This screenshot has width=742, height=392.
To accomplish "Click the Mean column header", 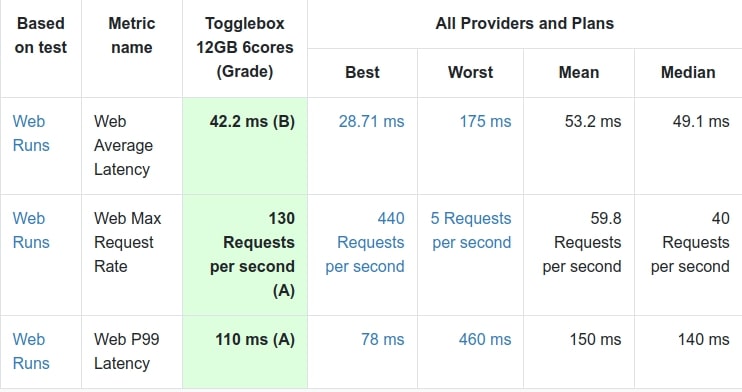I will [x=579, y=72].
